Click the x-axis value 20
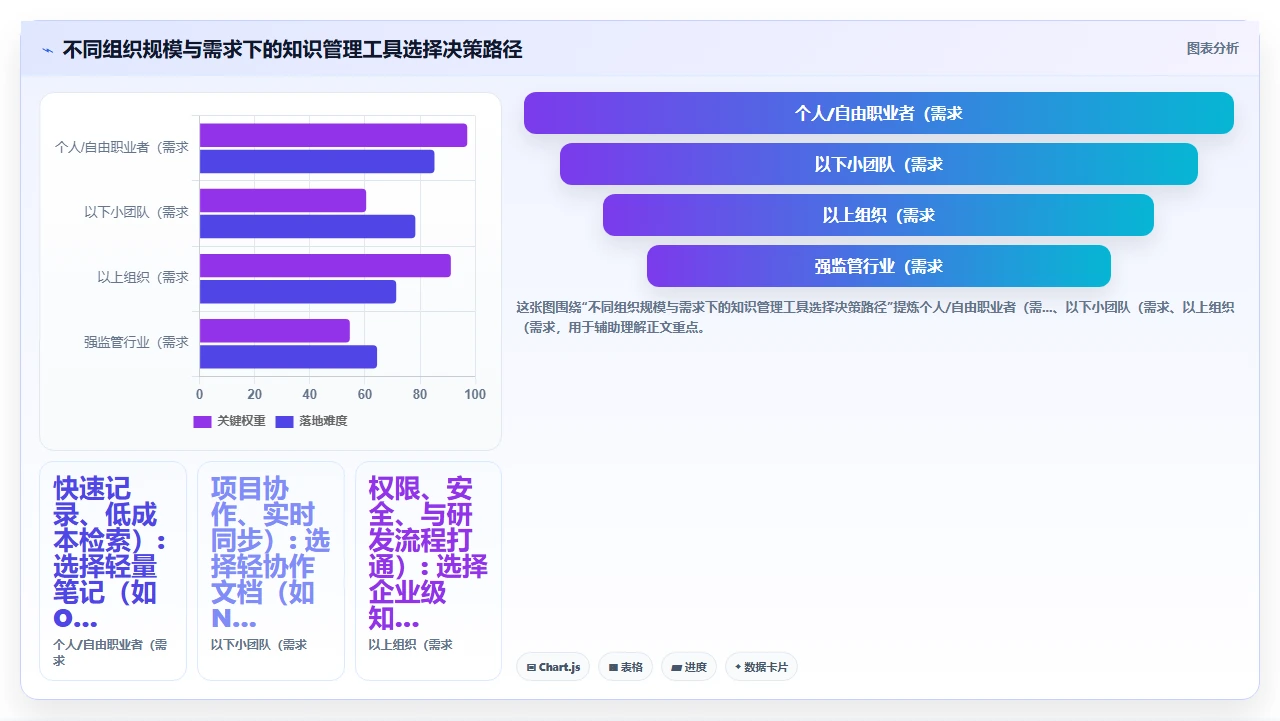Image resolution: width=1280 pixels, height=721 pixels. click(255, 394)
